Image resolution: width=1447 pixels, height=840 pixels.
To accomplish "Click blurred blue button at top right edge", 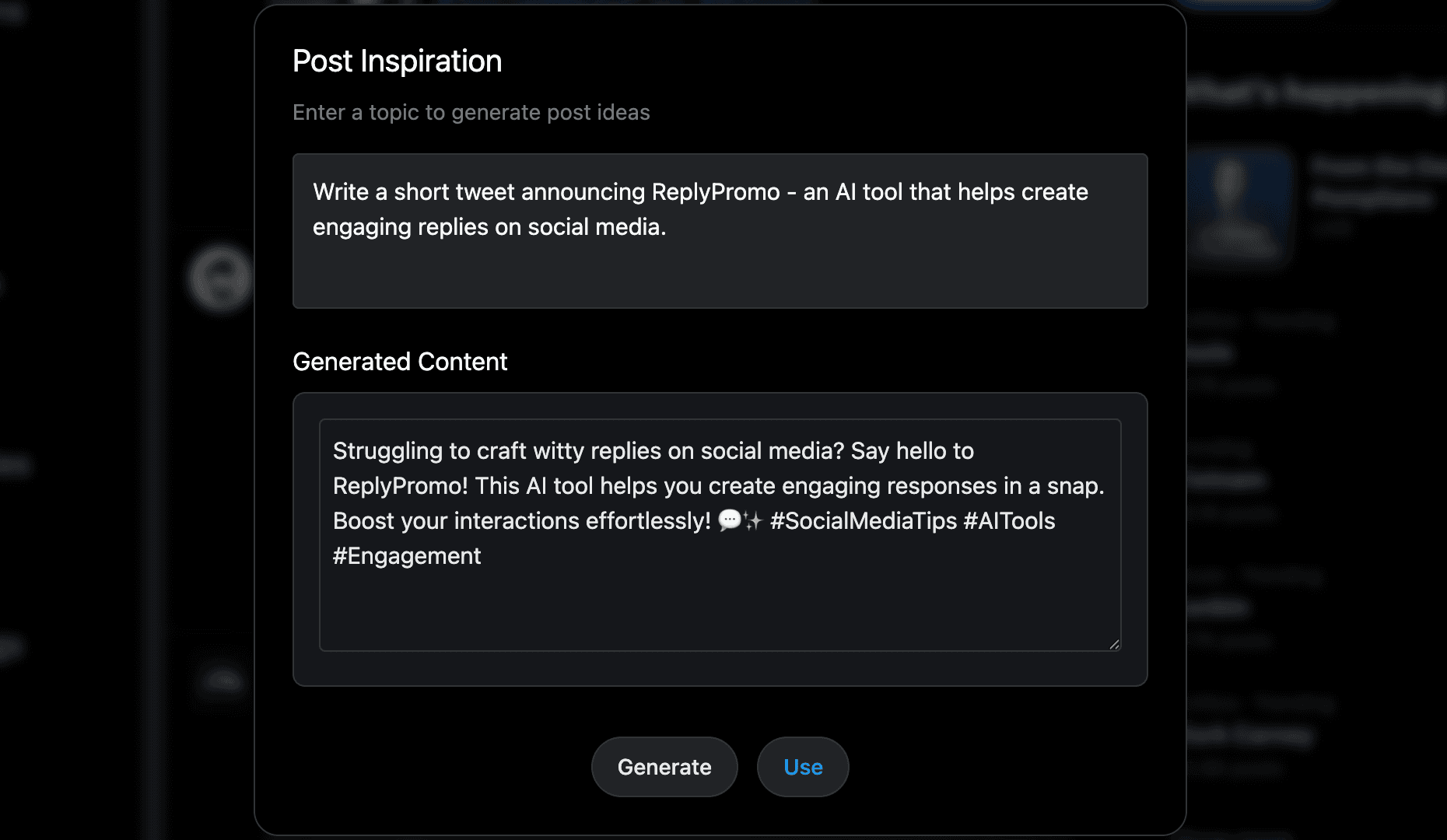I will (x=1253, y=4).
